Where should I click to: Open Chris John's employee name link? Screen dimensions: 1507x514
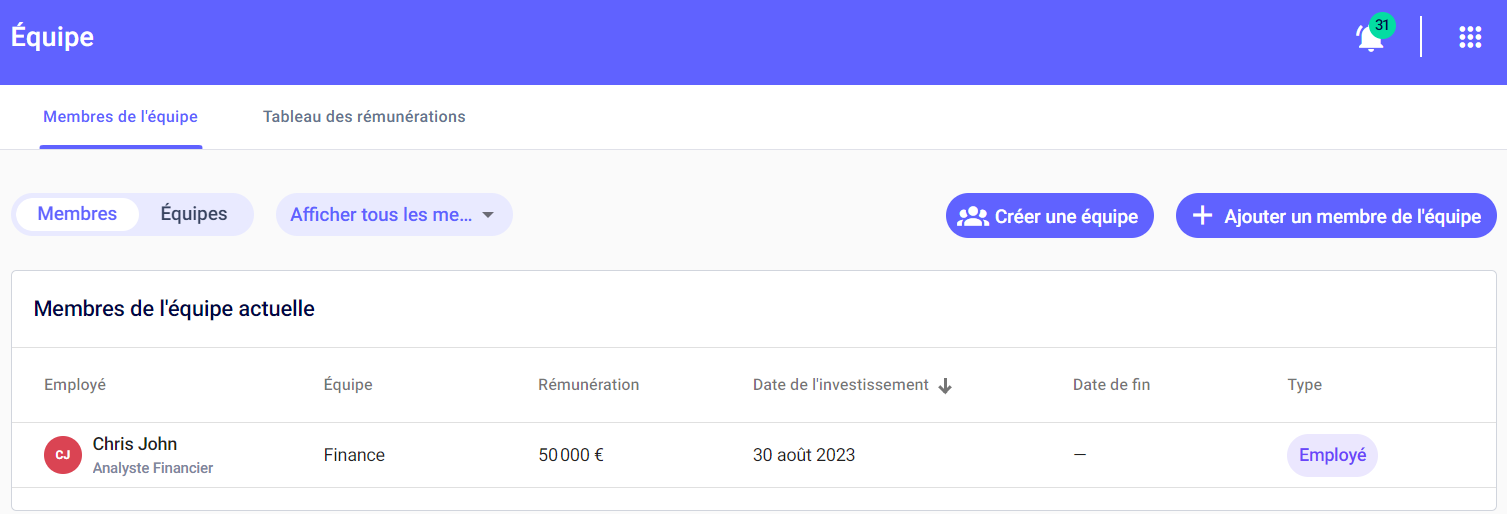coord(135,444)
